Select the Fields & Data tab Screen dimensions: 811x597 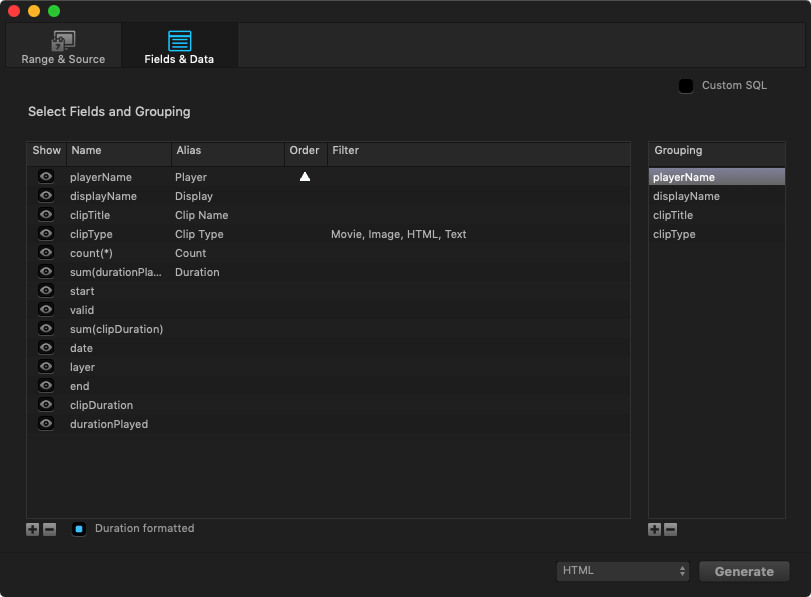180,47
